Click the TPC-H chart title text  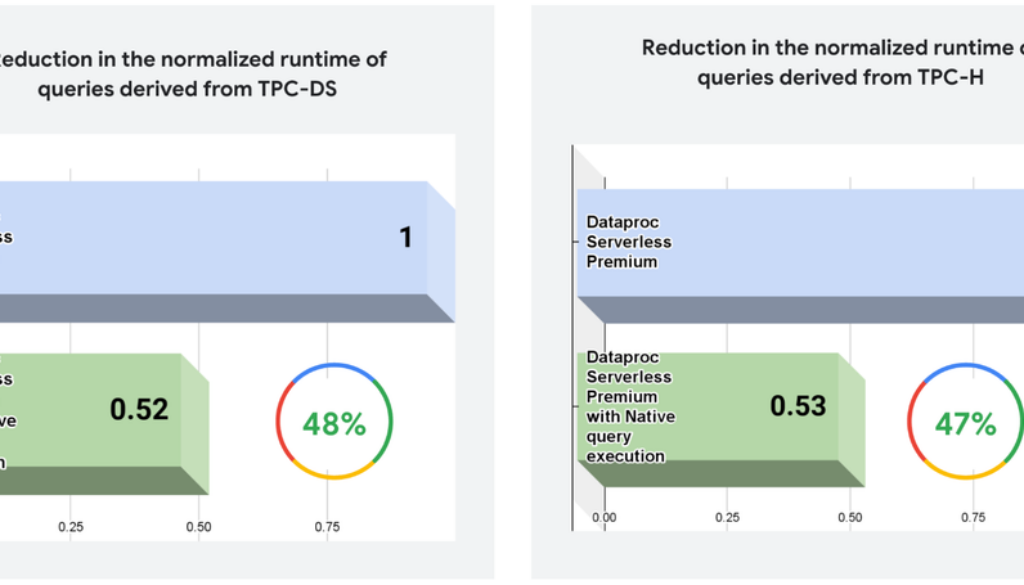(x=840, y=62)
